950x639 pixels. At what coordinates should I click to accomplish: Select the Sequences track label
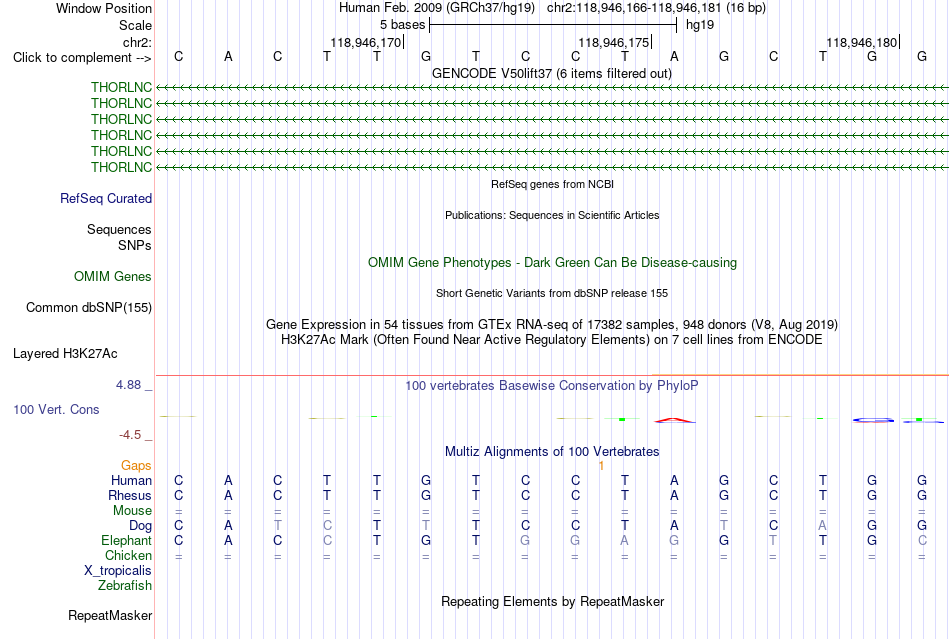[x=119, y=230]
